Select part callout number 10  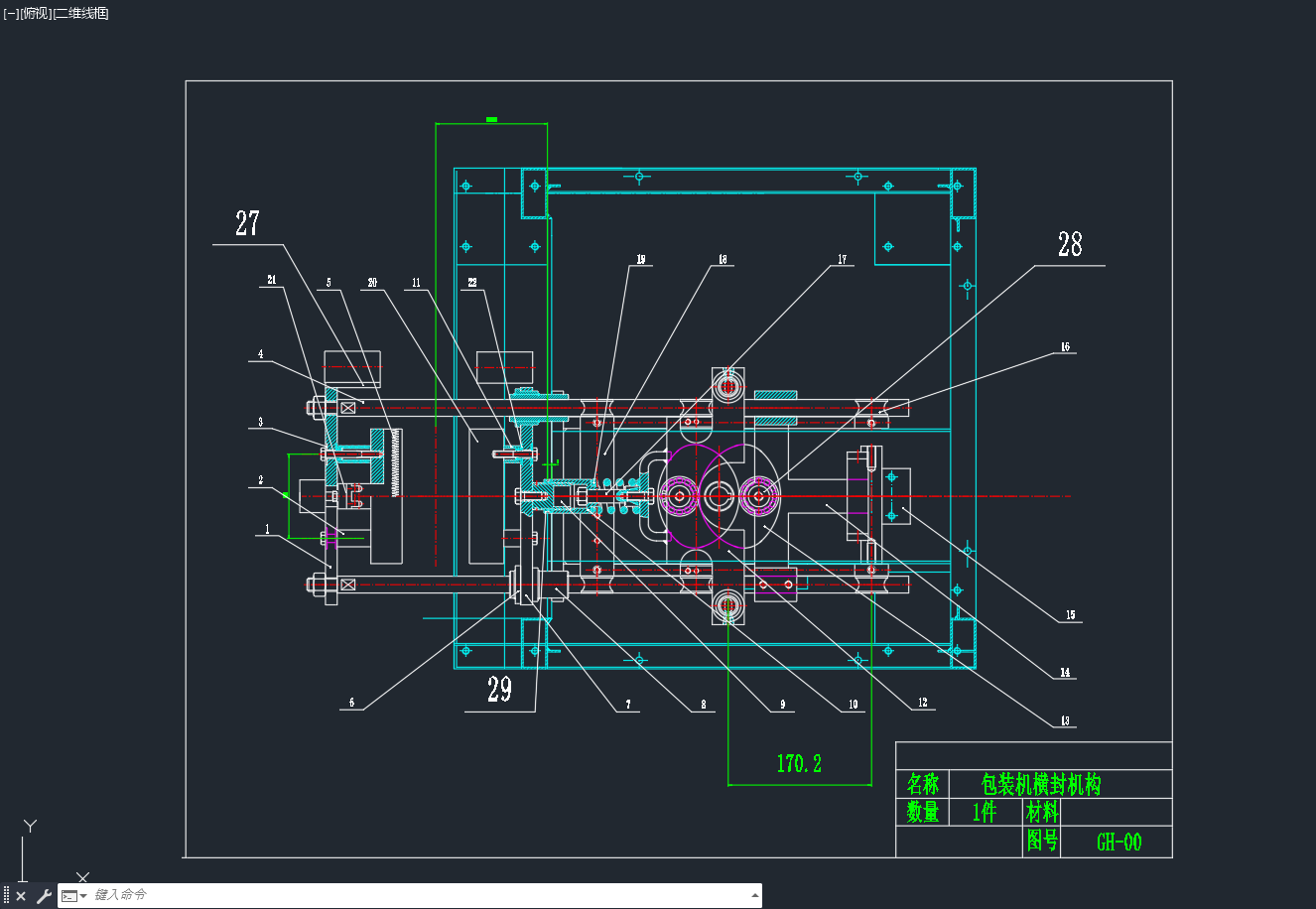pos(854,705)
